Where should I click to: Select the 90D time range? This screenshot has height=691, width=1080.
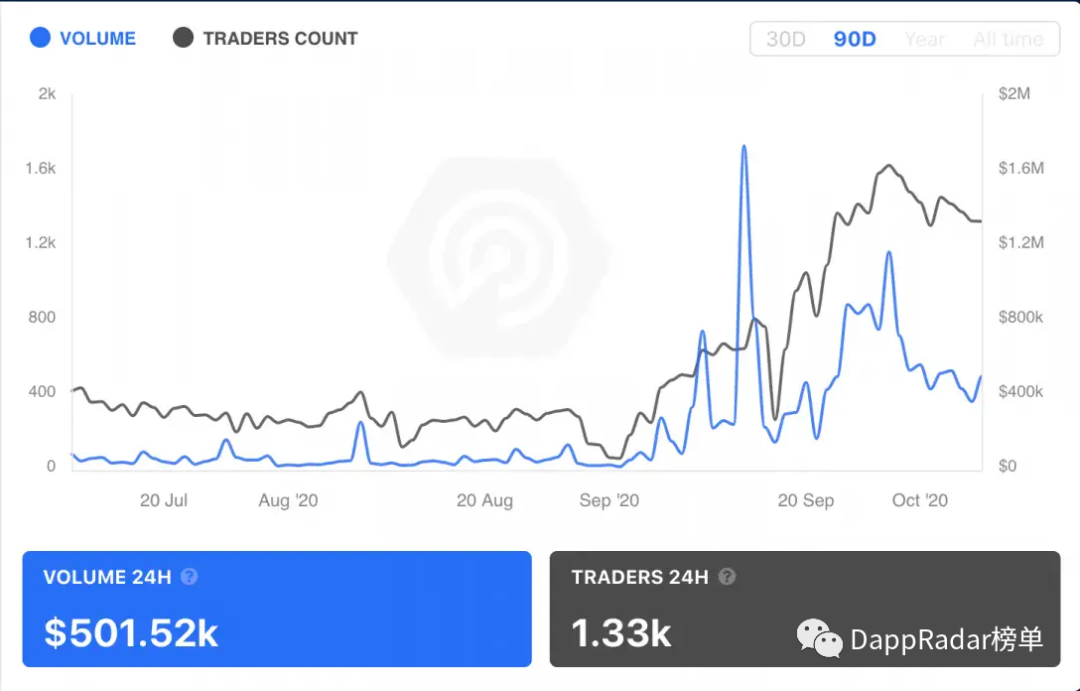coord(855,39)
